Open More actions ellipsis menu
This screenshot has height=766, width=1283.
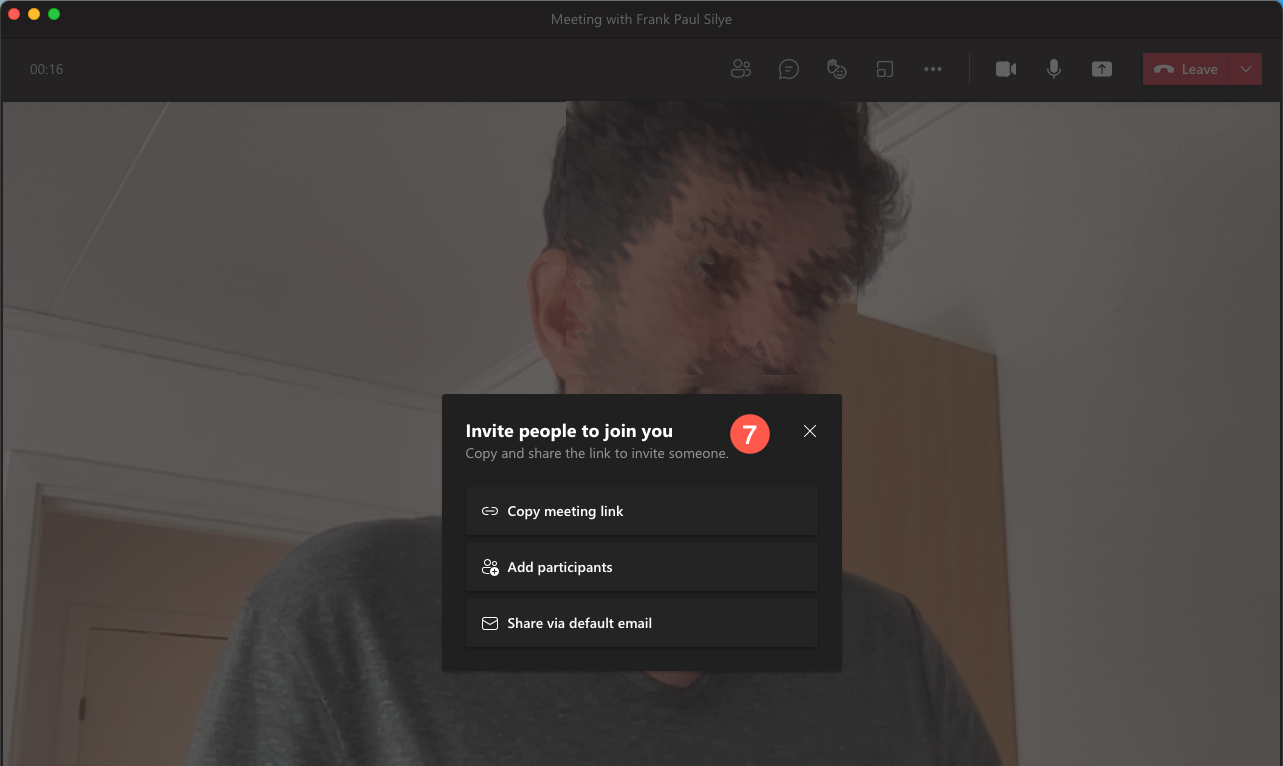point(933,69)
